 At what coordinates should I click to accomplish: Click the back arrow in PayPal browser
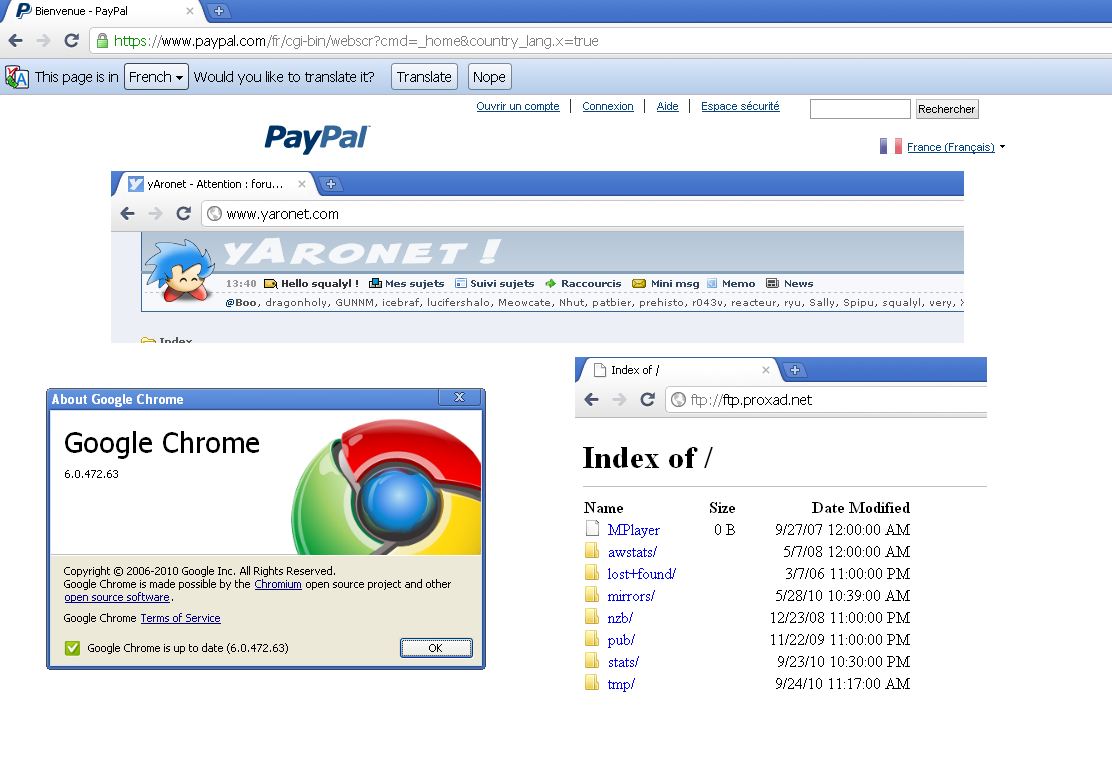[15, 41]
